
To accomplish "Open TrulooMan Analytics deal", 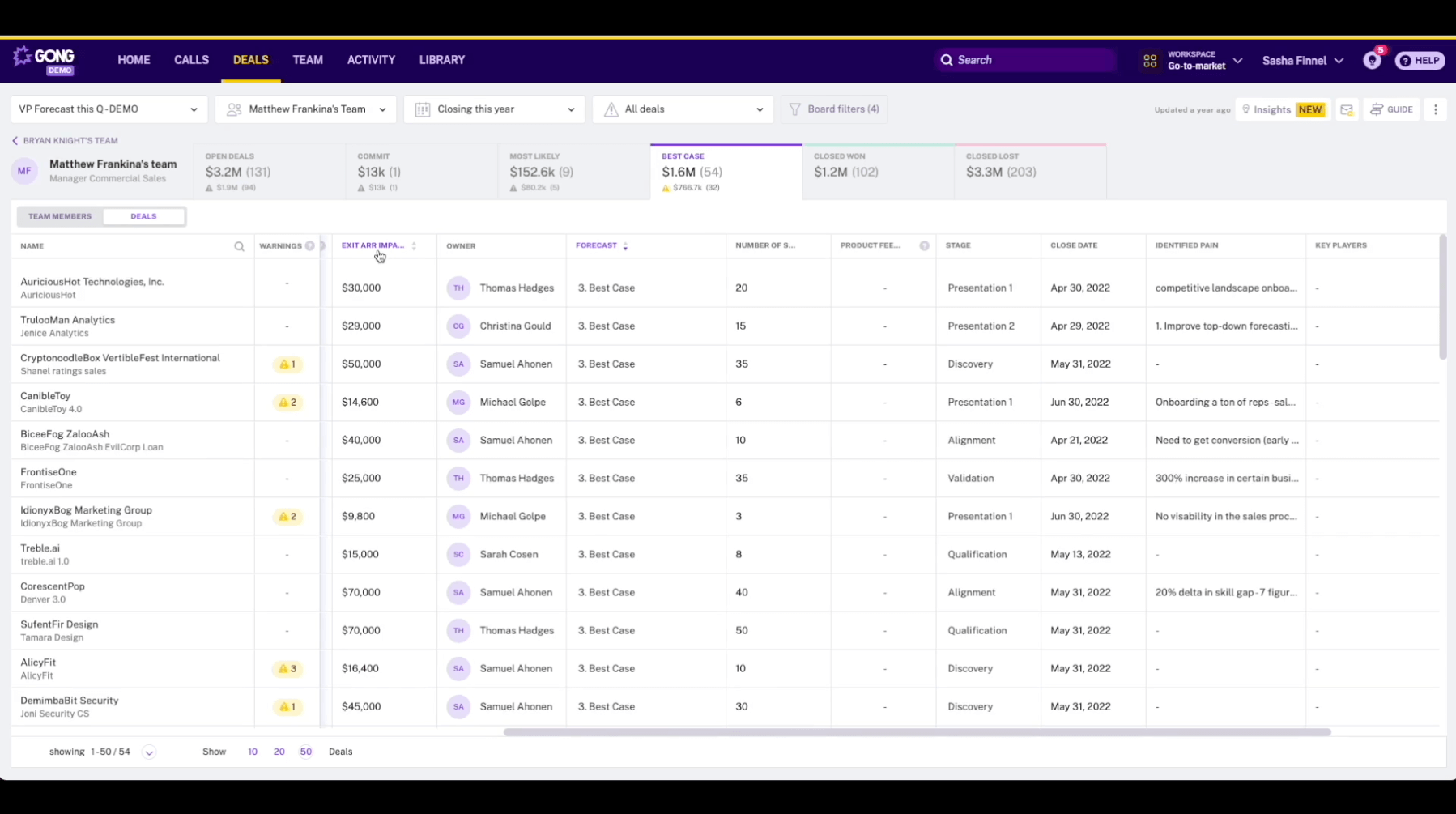I will 67,320.
